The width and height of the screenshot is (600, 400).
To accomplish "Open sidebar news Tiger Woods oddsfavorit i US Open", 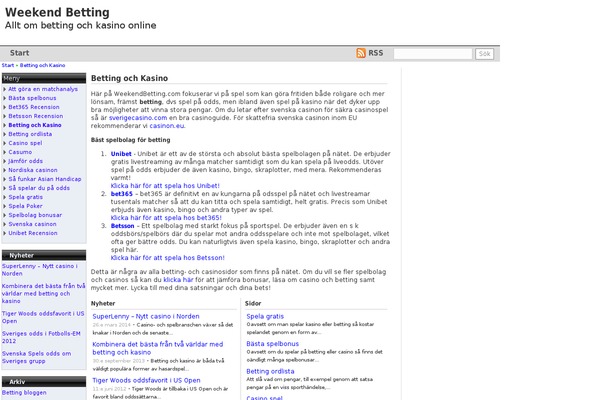I will click(43, 317).
